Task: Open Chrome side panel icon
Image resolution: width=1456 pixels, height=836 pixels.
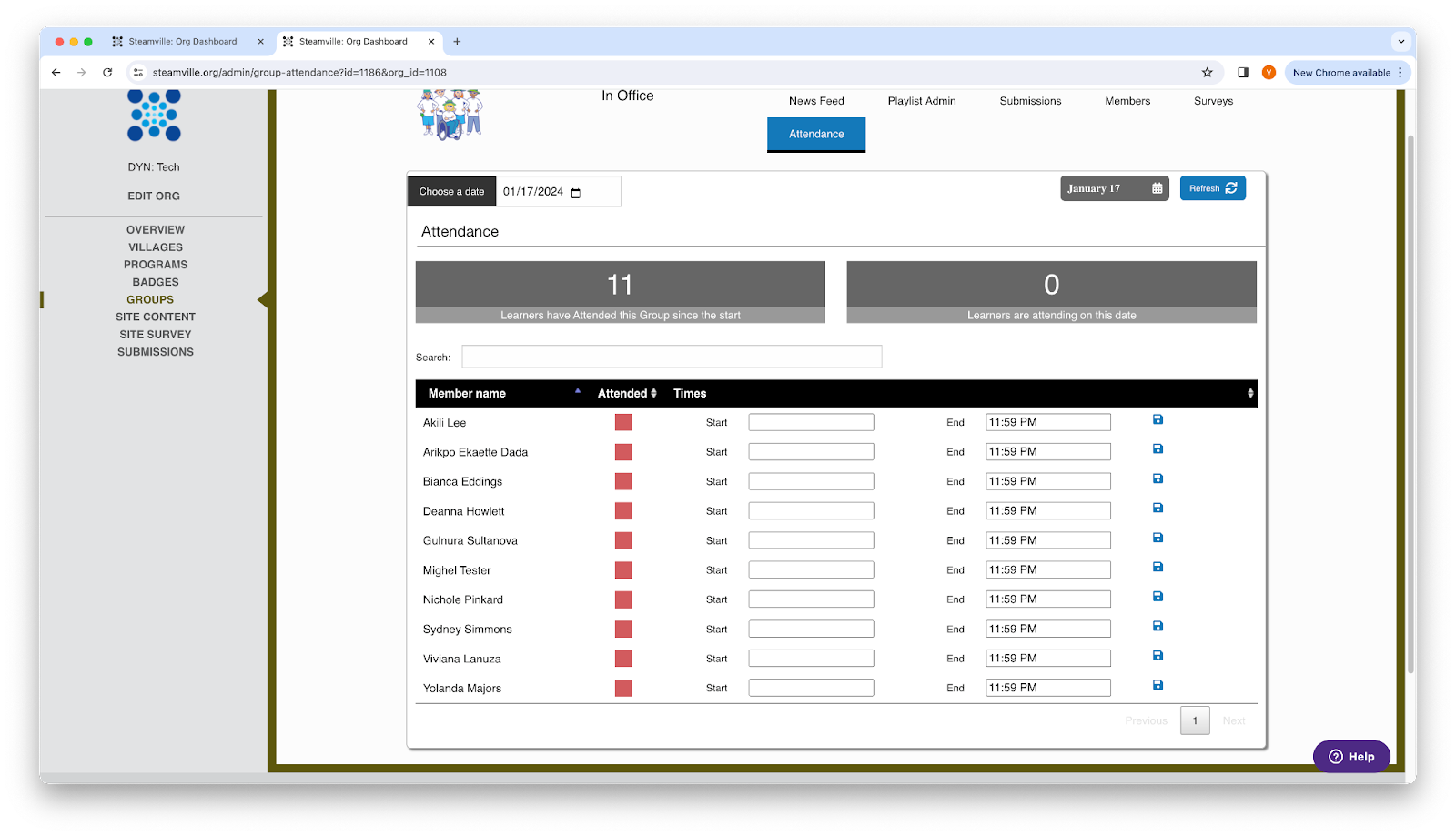Action: (1242, 73)
